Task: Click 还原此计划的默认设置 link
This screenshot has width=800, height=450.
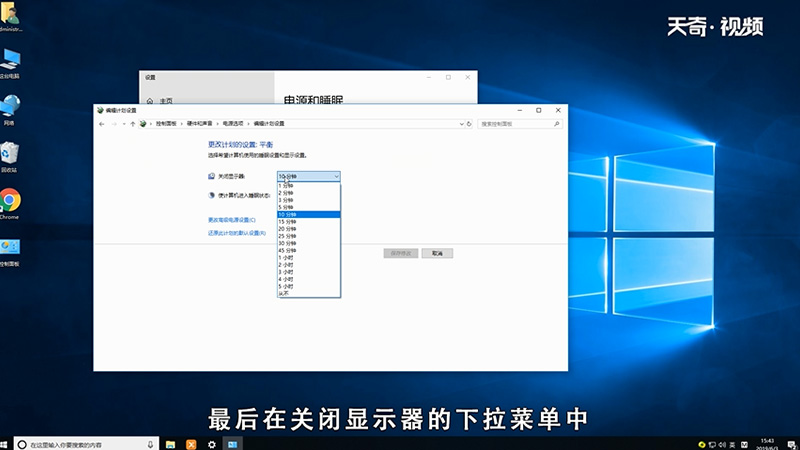Action: pos(237,233)
